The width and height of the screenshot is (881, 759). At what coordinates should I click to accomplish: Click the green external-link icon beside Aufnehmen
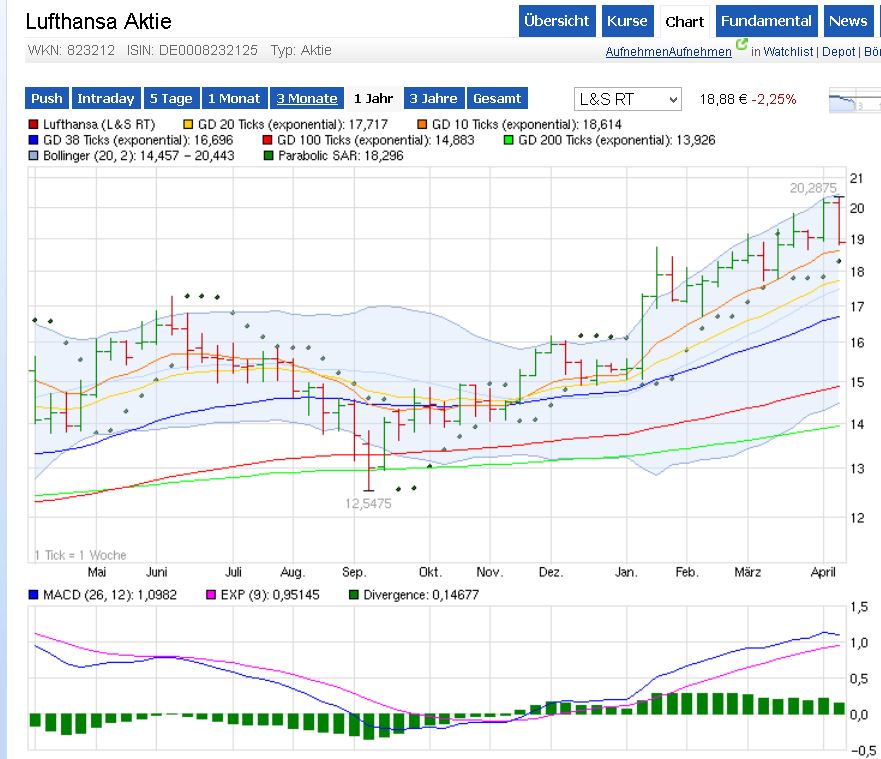tap(741, 45)
